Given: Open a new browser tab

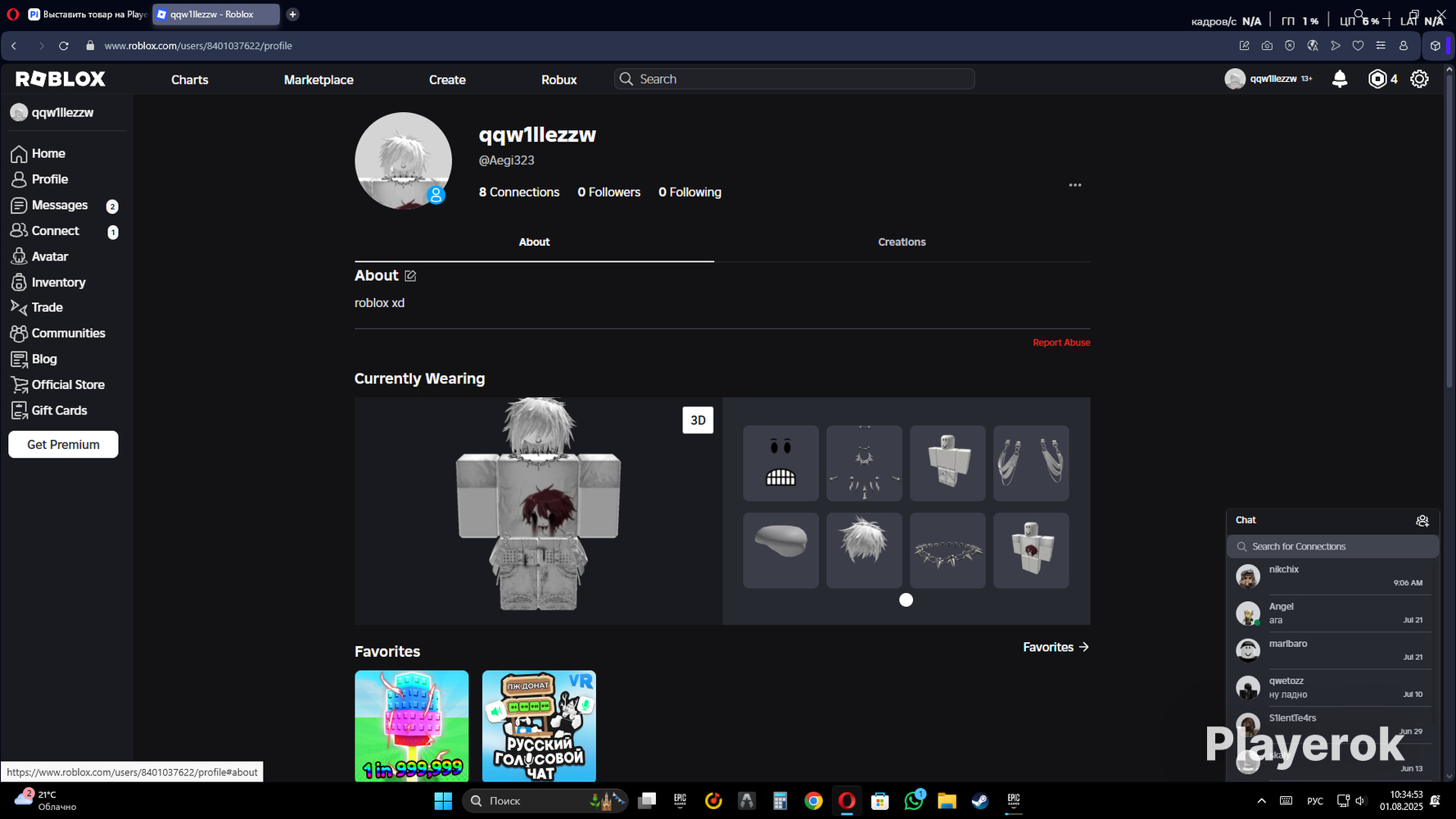Looking at the screenshot, I should pos(292,14).
